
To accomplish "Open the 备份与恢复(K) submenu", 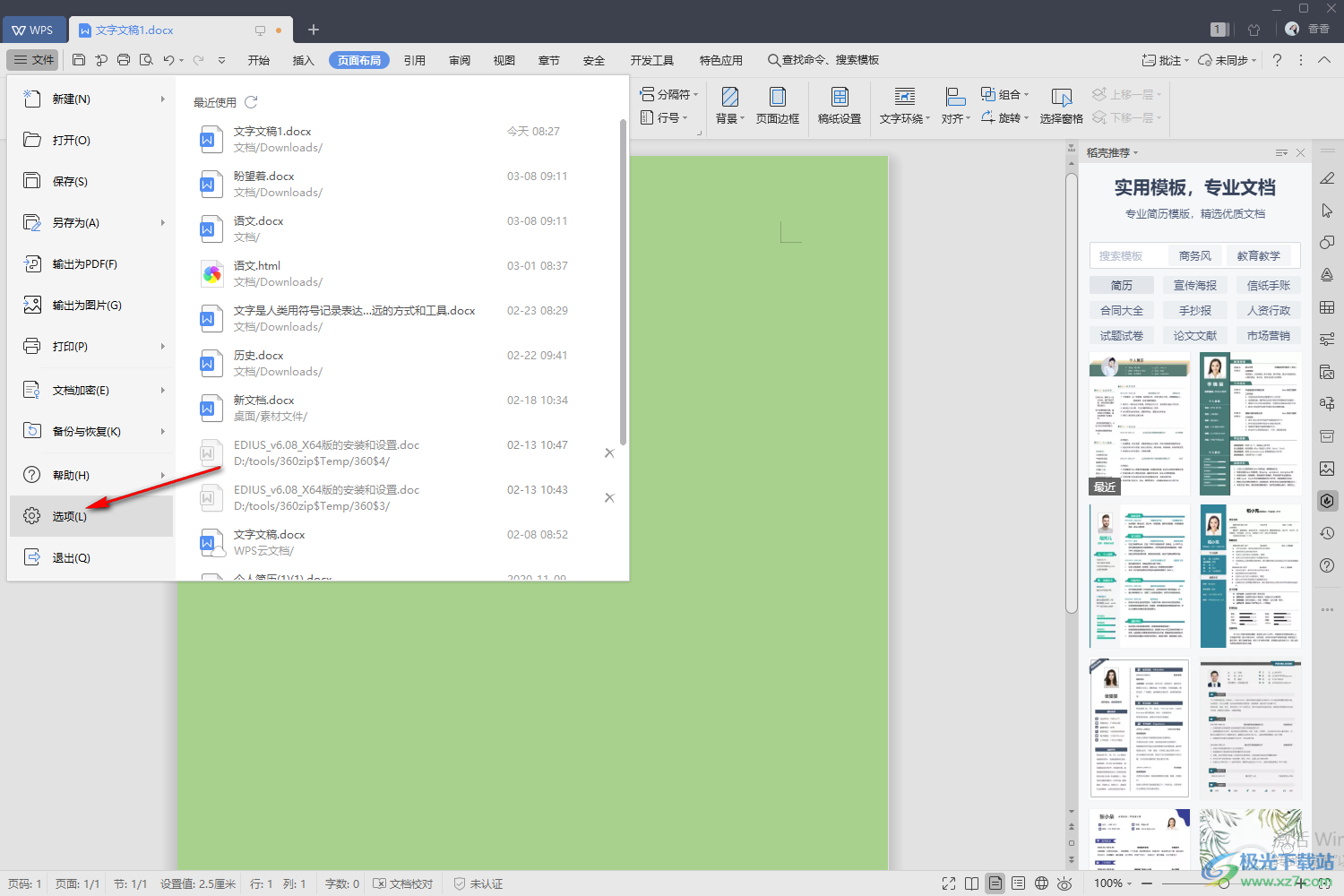I will pyautogui.click(x=91, y=431).
